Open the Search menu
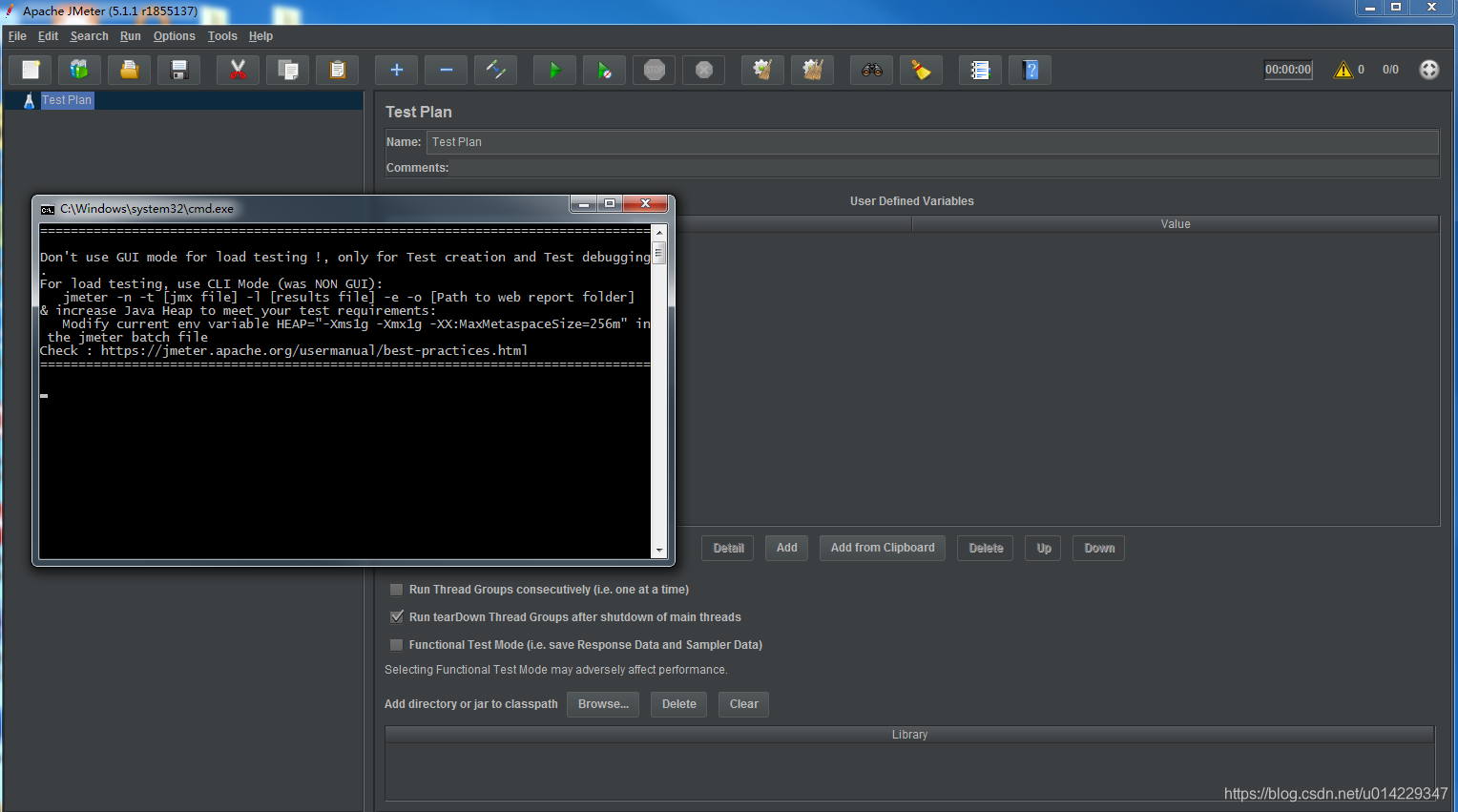Image resolution: width=1458 pixels, height=812 pixels. (x=89, y=36)
